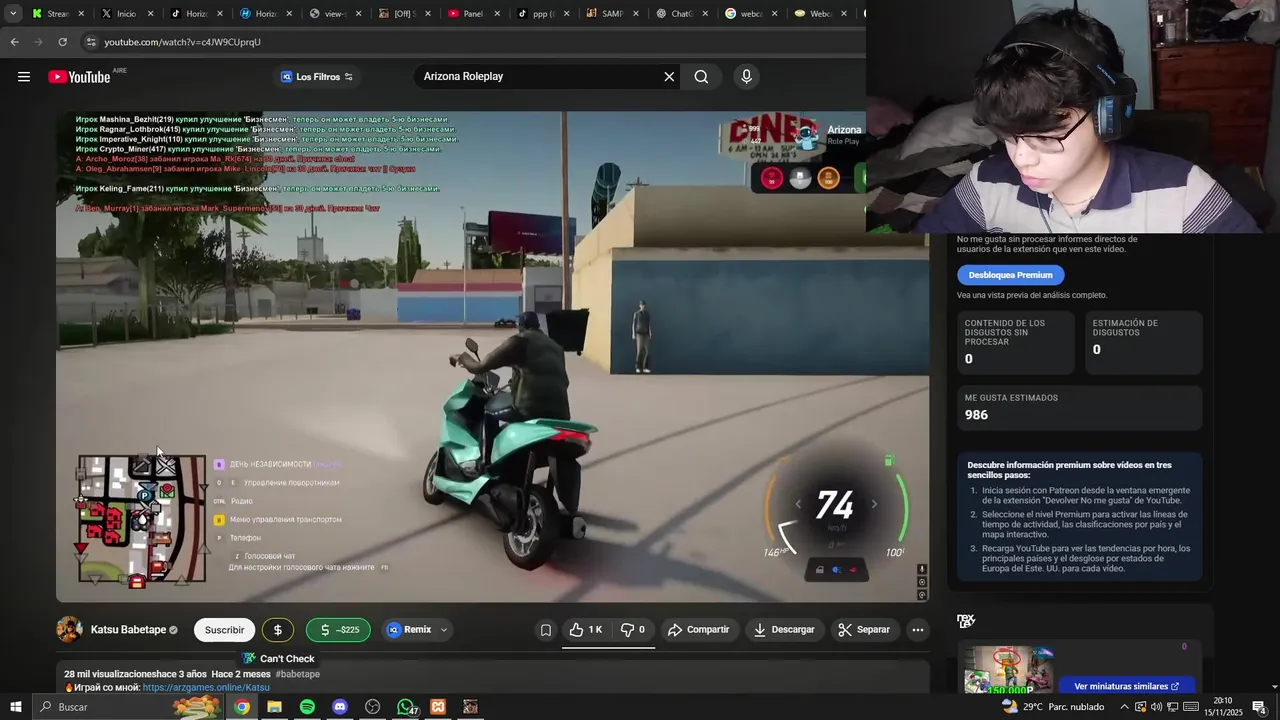
Task: Open Discord from the taskbar
Action: [x=340, y=707]
